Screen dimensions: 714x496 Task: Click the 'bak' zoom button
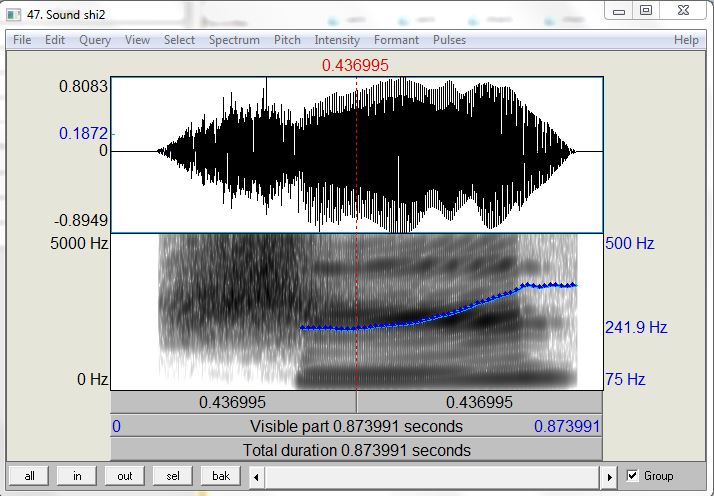click(221, 476)
